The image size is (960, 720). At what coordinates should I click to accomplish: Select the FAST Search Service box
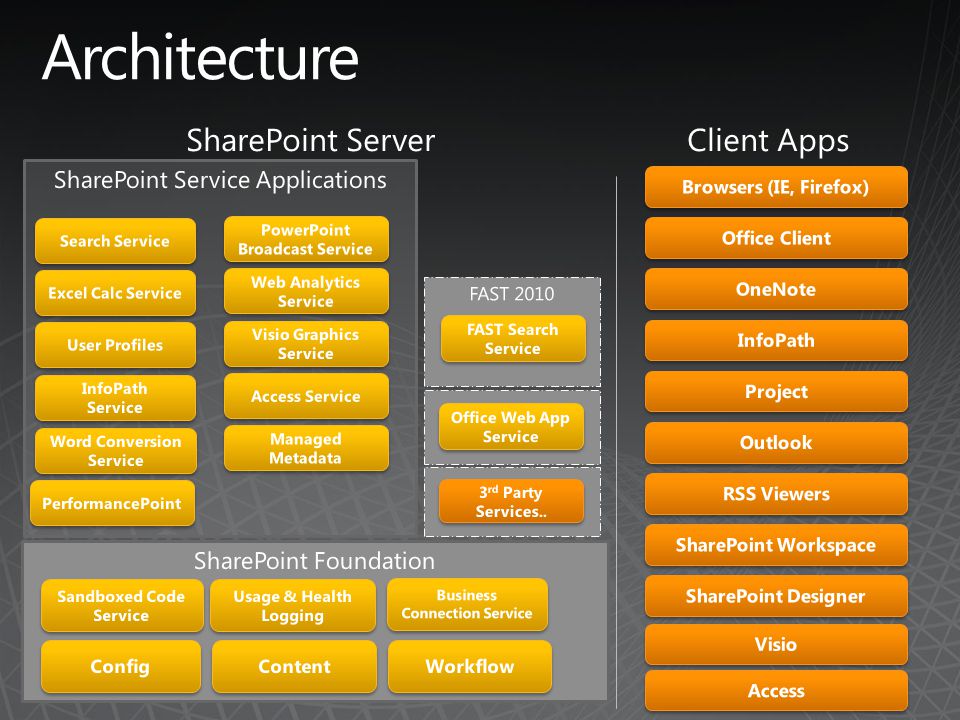click(513, 339)
